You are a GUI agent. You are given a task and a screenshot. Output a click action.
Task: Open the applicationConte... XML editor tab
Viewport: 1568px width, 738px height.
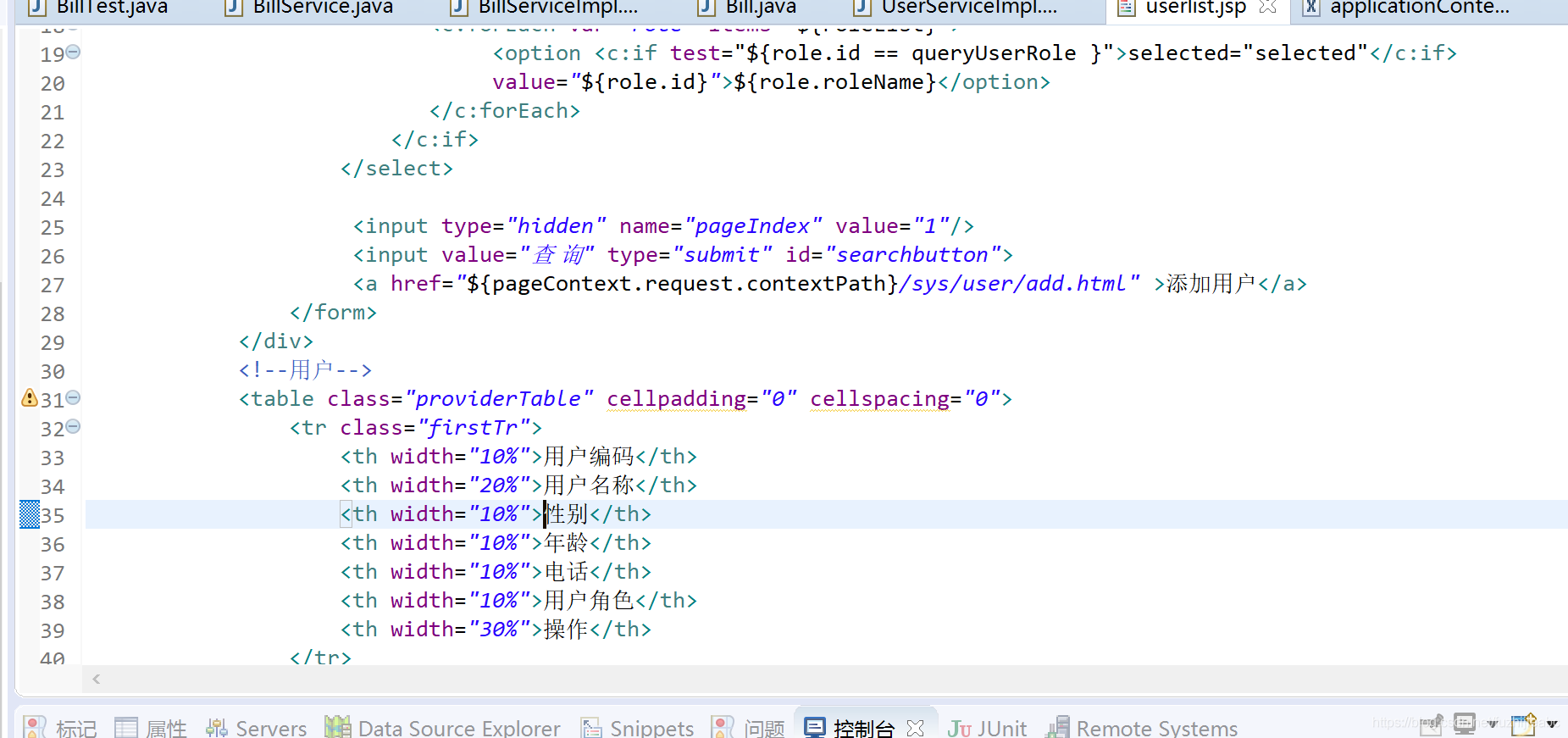(1420, 8)
